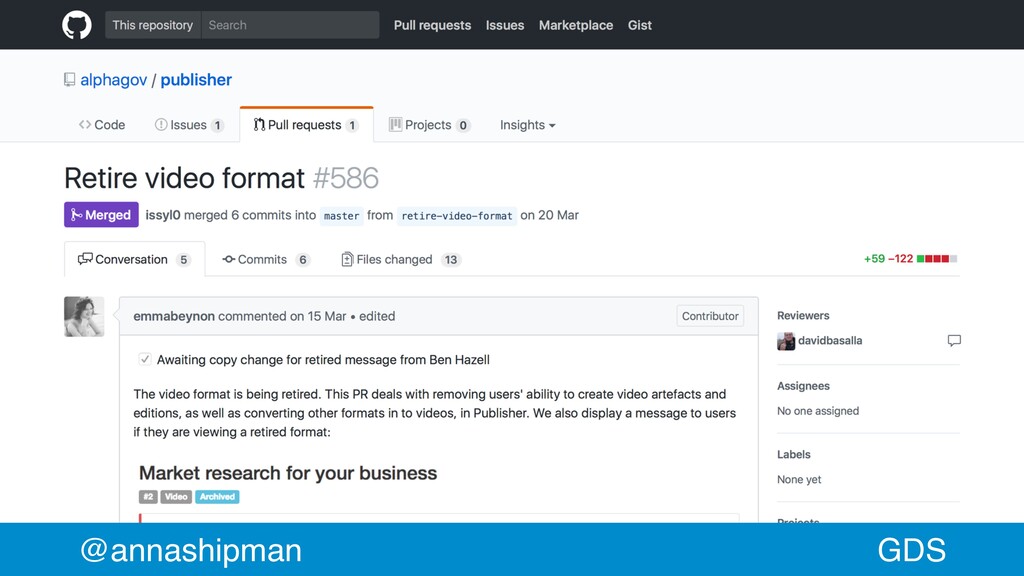Open Pull requests in top navigation
Viewport: 1024px width, 576px height.
(432, 25)
